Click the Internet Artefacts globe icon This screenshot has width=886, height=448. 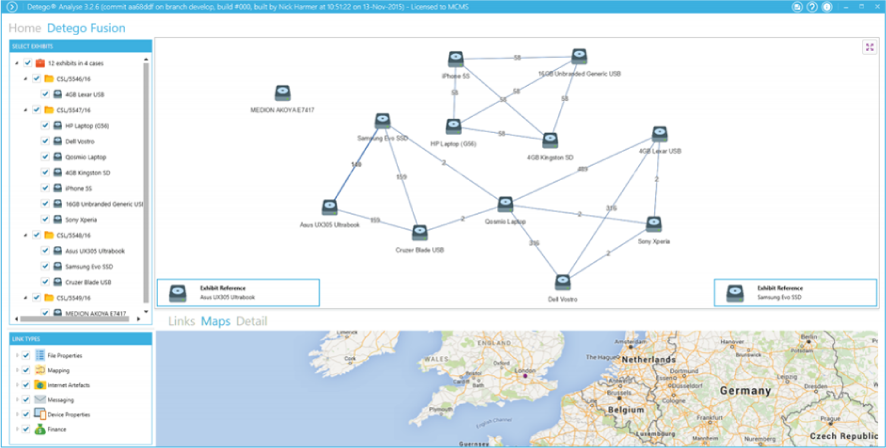[40, 385]
